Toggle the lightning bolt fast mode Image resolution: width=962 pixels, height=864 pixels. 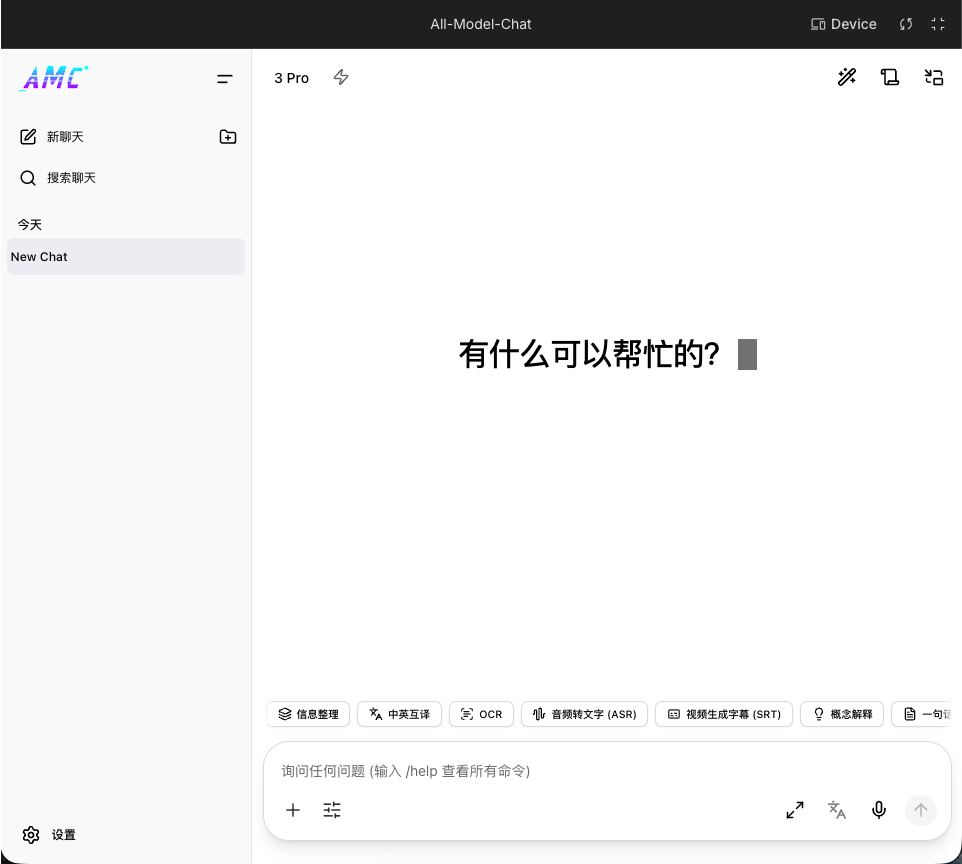pos(341,77)
